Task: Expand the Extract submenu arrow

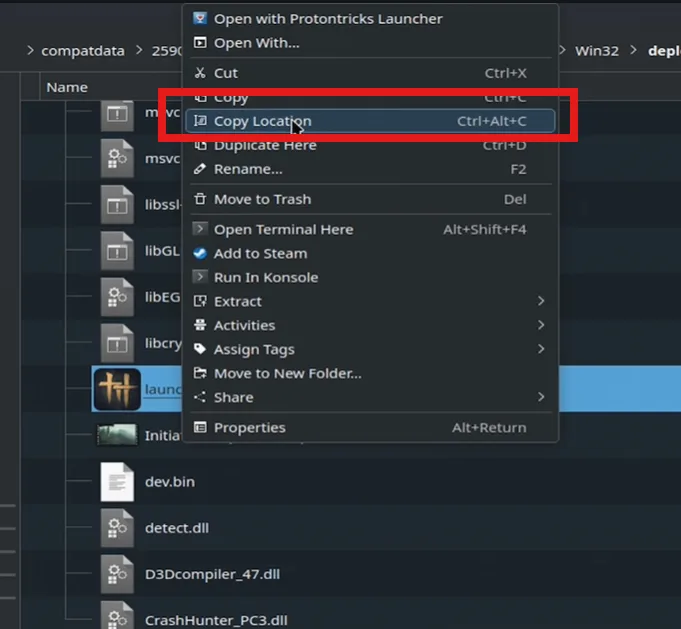Action: (x=541, y=301)
